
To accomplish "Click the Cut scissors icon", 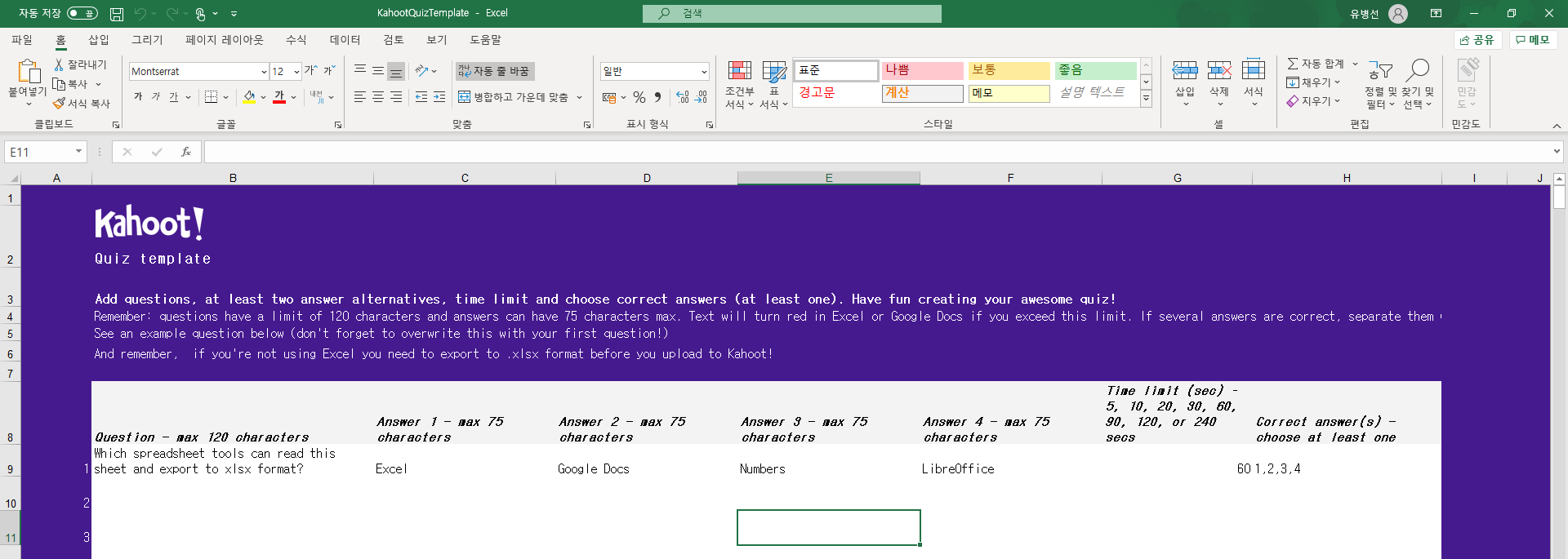I will [x=59, y=64].
